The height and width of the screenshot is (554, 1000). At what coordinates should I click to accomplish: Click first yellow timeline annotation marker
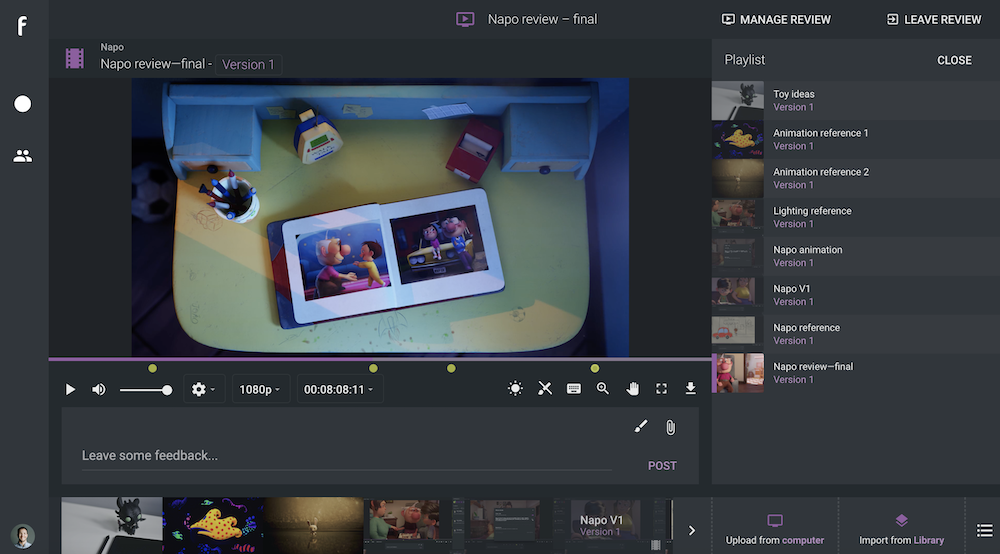pyautogui.click(x=152, y=368)
